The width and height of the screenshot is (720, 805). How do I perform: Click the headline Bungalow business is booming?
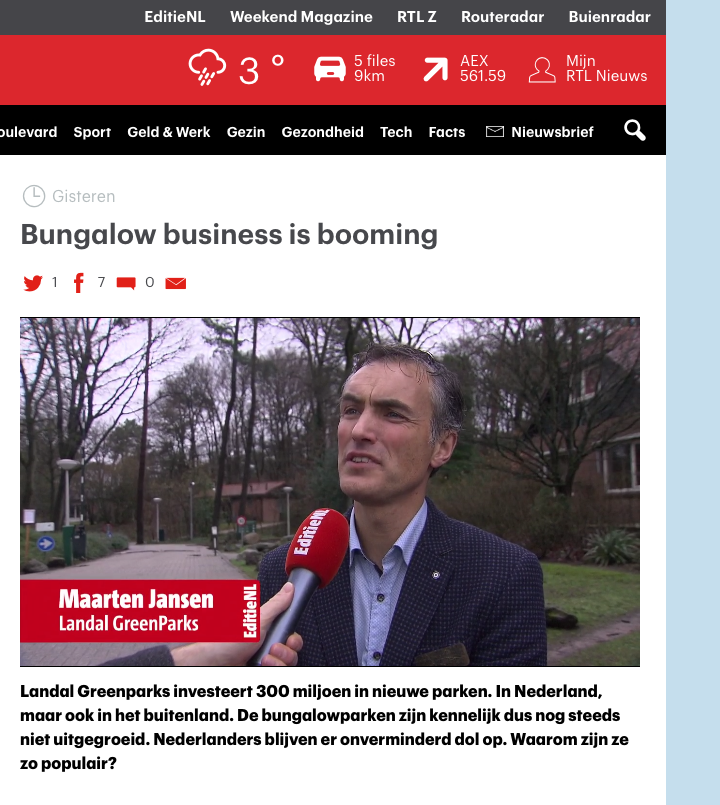click(229, 235)
